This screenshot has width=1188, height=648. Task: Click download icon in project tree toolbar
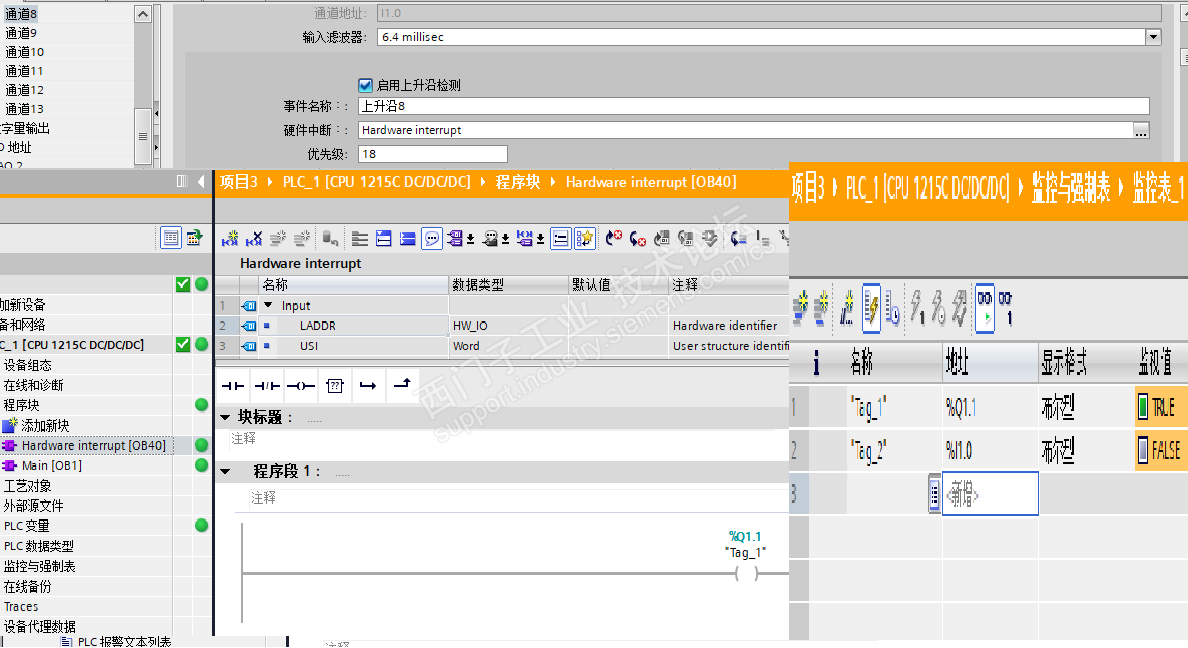[x=195, y=238]
